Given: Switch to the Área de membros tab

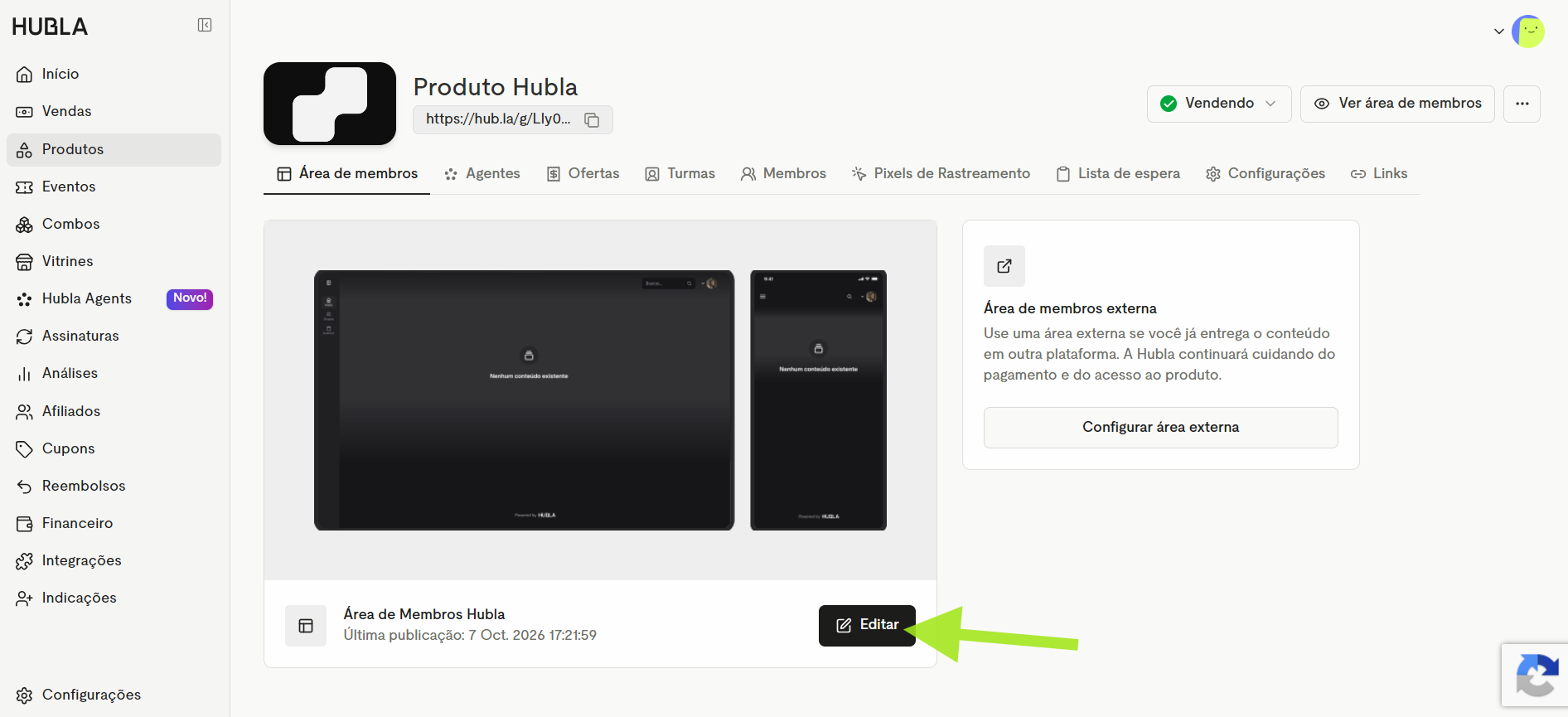Looking at the screenshot, I should click(346, 174).
